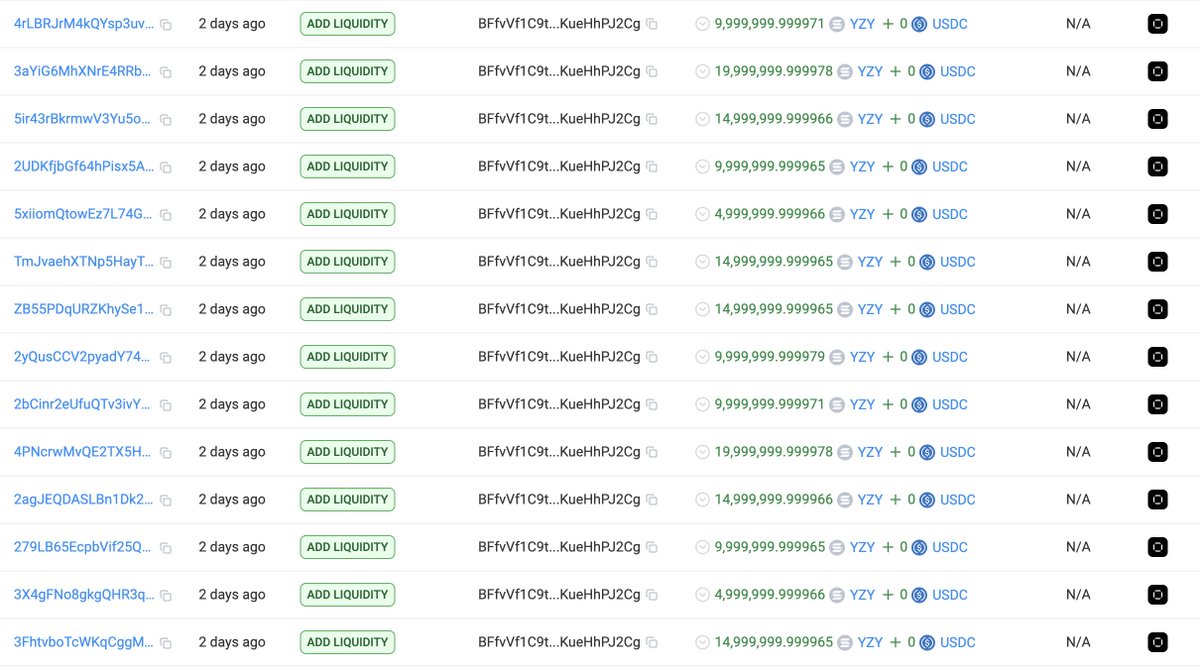Open transaction 3X4gFNo8gkgQHR3q link
Screen dimensions: 1200x671
tap(84, 593)
